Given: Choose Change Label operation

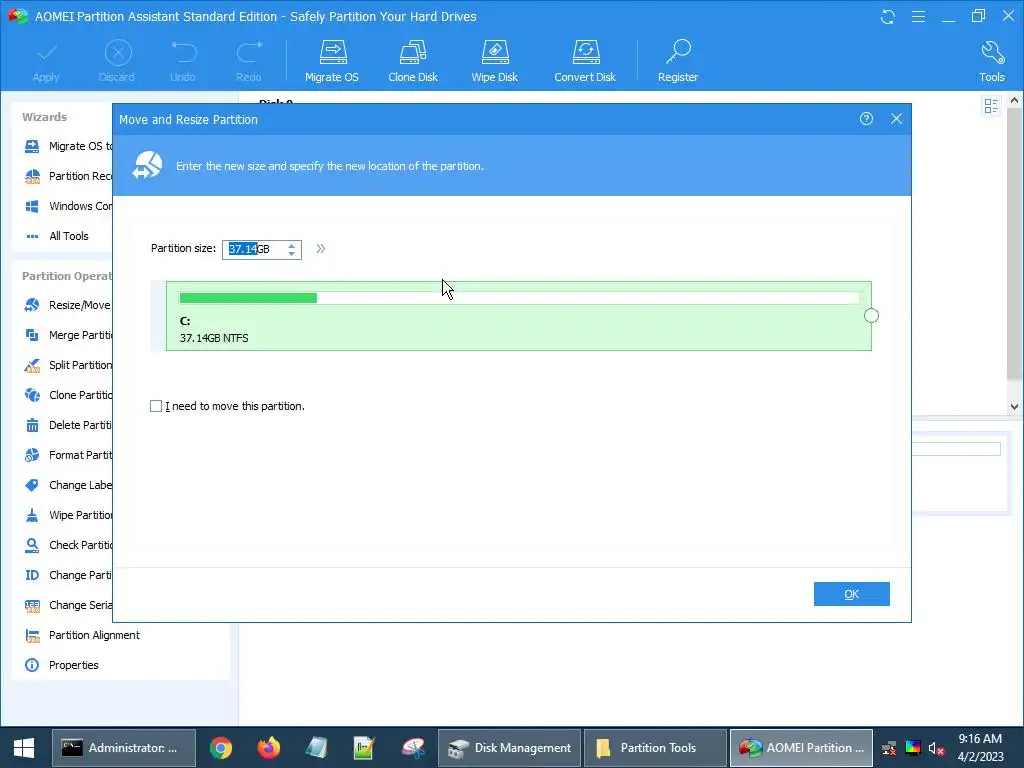Looking at the screenshot, I should (x=68, y=485).
